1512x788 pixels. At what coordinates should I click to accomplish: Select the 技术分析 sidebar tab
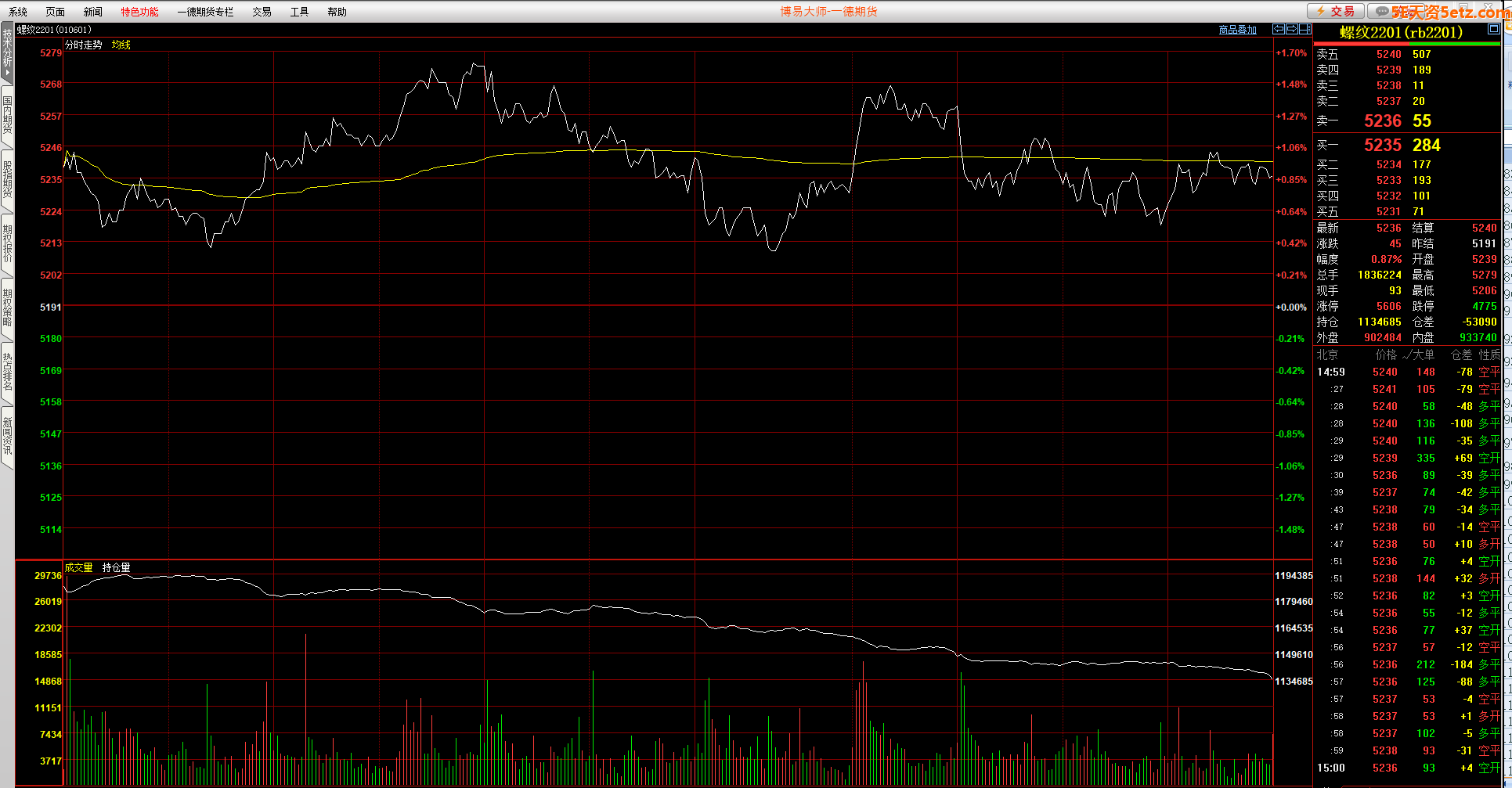pos(7,54)
